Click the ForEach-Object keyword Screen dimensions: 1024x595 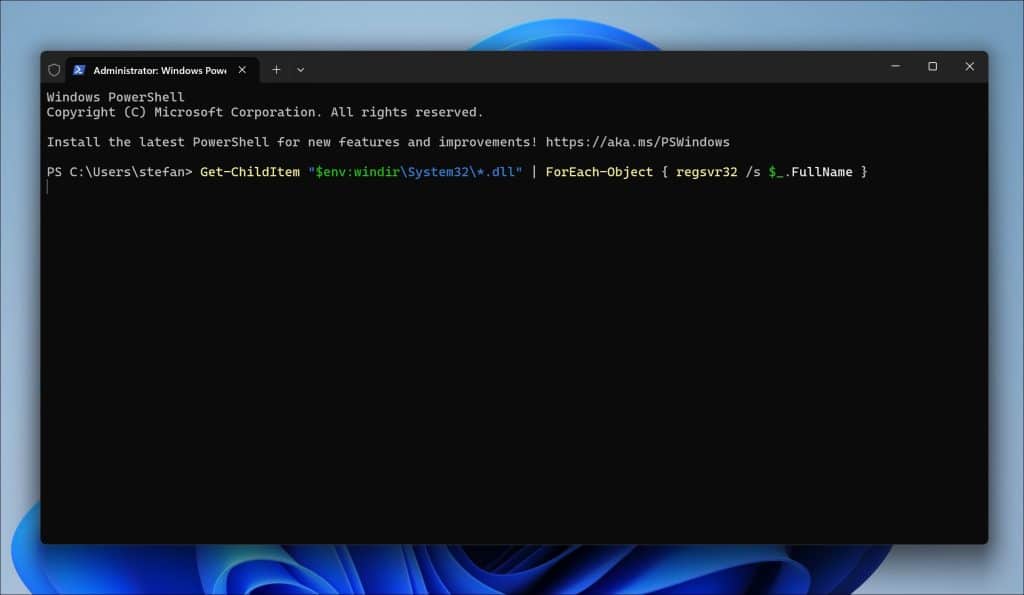click(x=599, y=171)
